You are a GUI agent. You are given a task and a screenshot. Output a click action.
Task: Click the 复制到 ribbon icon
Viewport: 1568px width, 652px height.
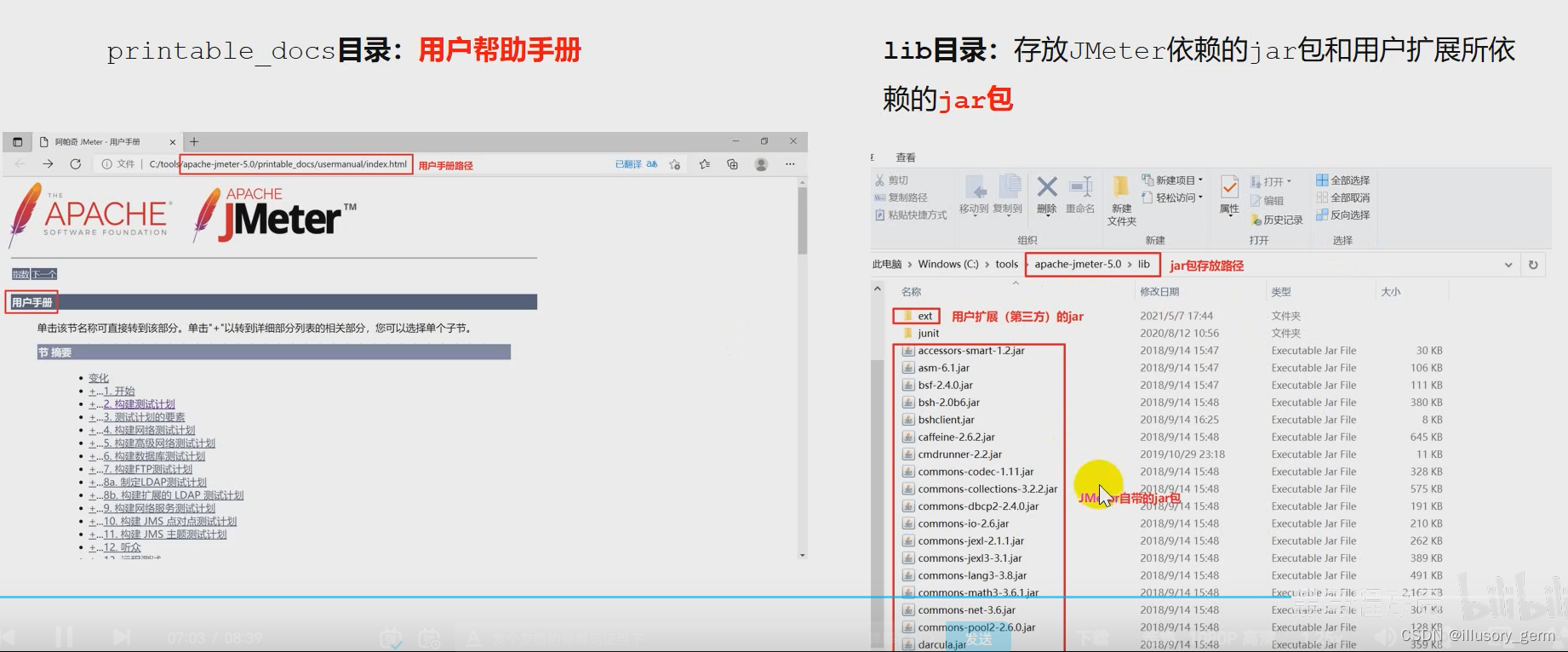1010,188
